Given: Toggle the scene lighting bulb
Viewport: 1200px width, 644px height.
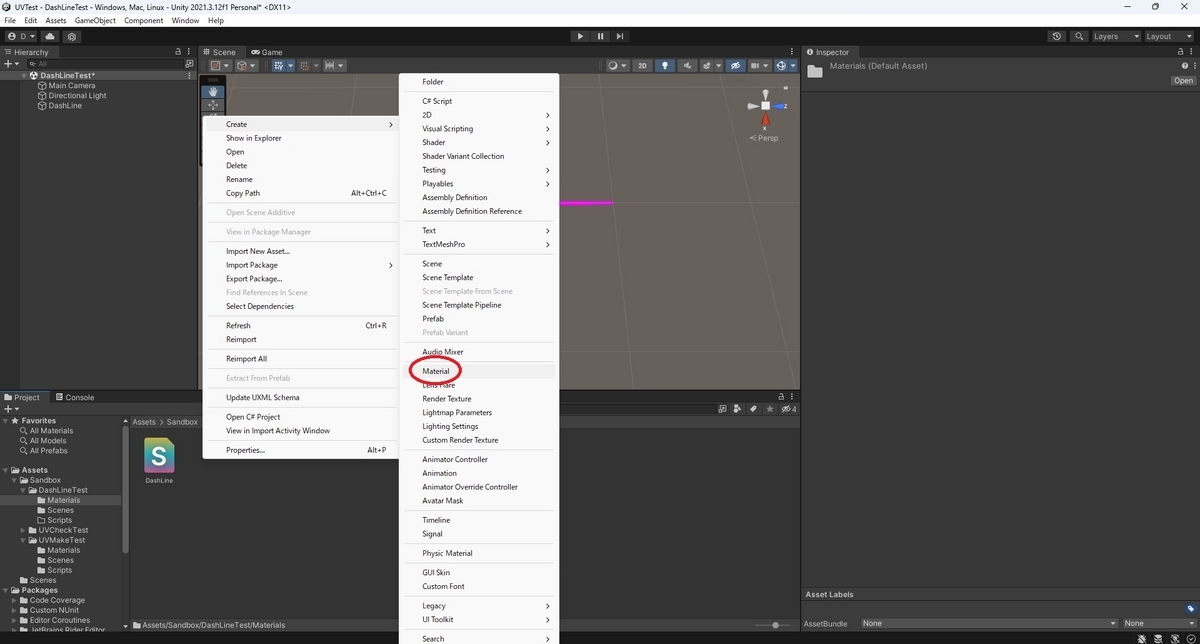Looking at the screenshot, I should coord(664,65).
